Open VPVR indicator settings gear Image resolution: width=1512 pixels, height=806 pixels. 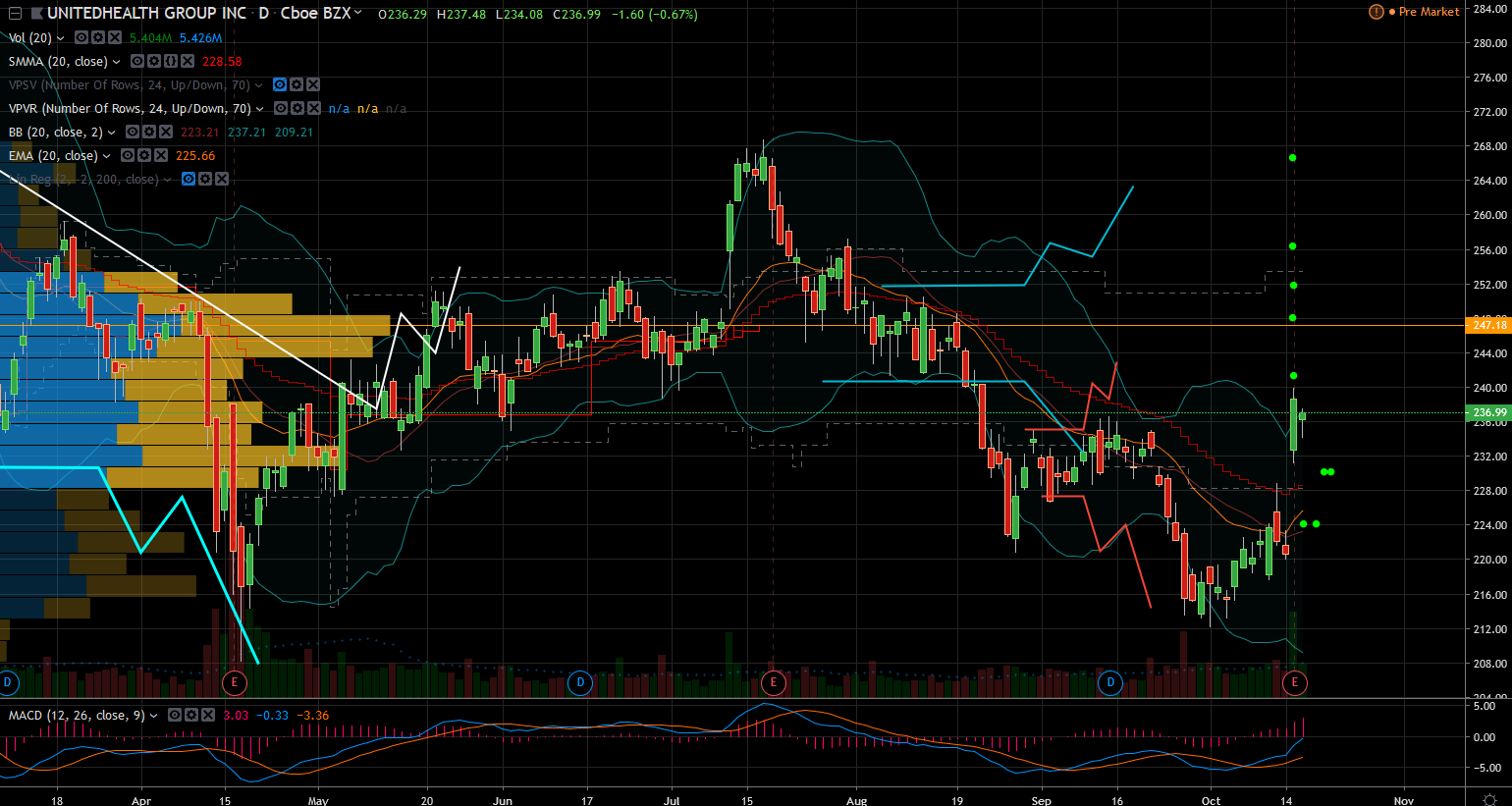tap(297, 108)
